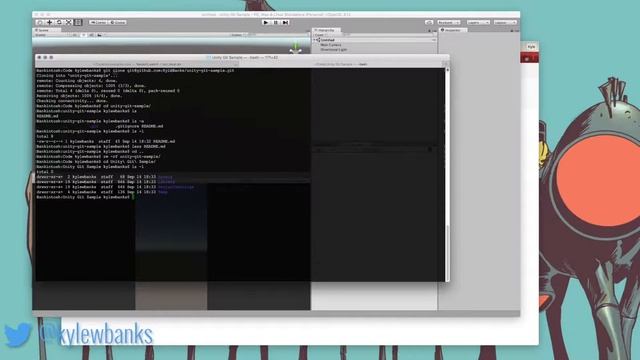Click ProjectSettings in the Terminal ls output
The height and width of the screenshot is (360, 640).
pyautogui.click(x=176, y=187)
